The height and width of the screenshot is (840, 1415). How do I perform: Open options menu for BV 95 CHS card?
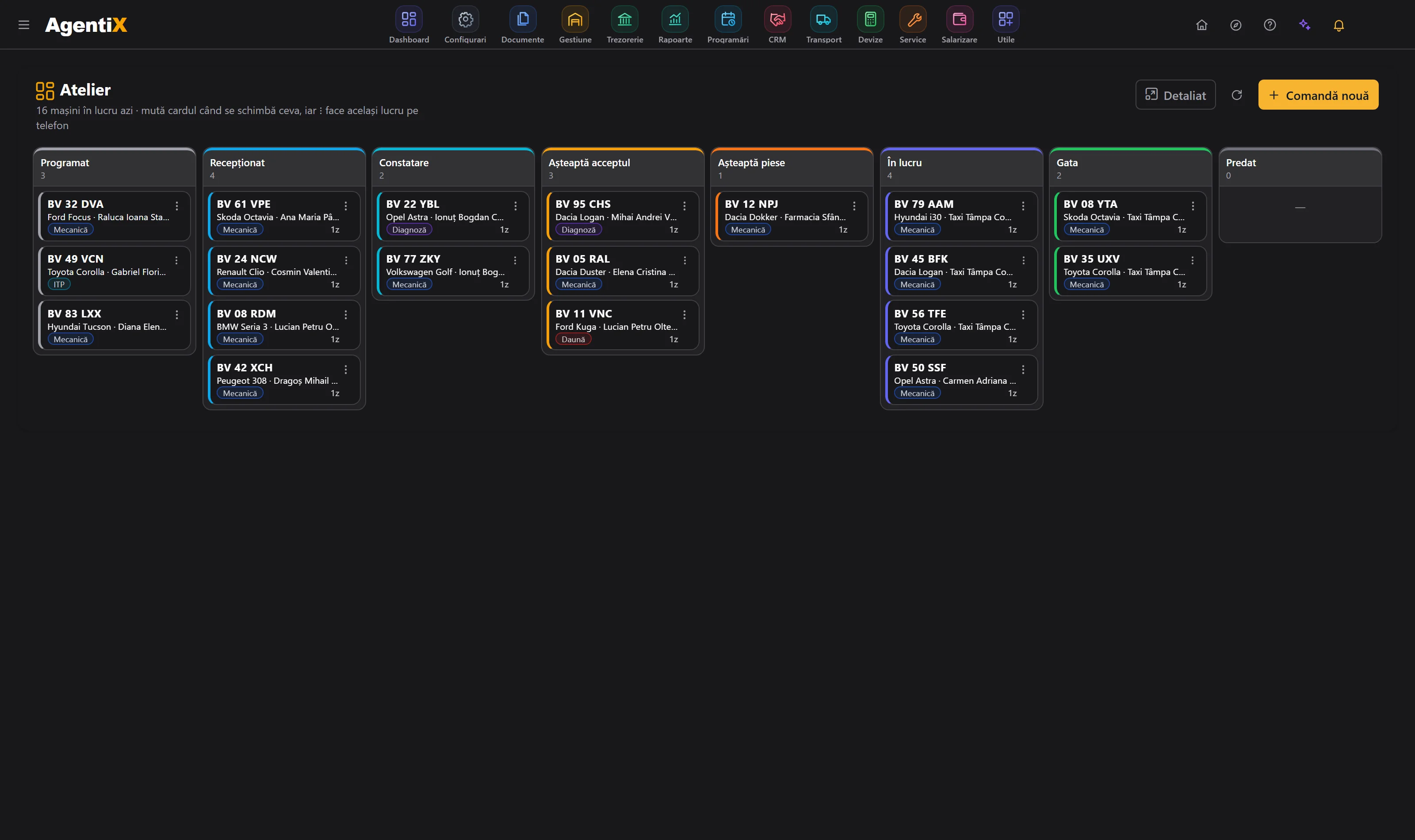(x=685, y=206)
